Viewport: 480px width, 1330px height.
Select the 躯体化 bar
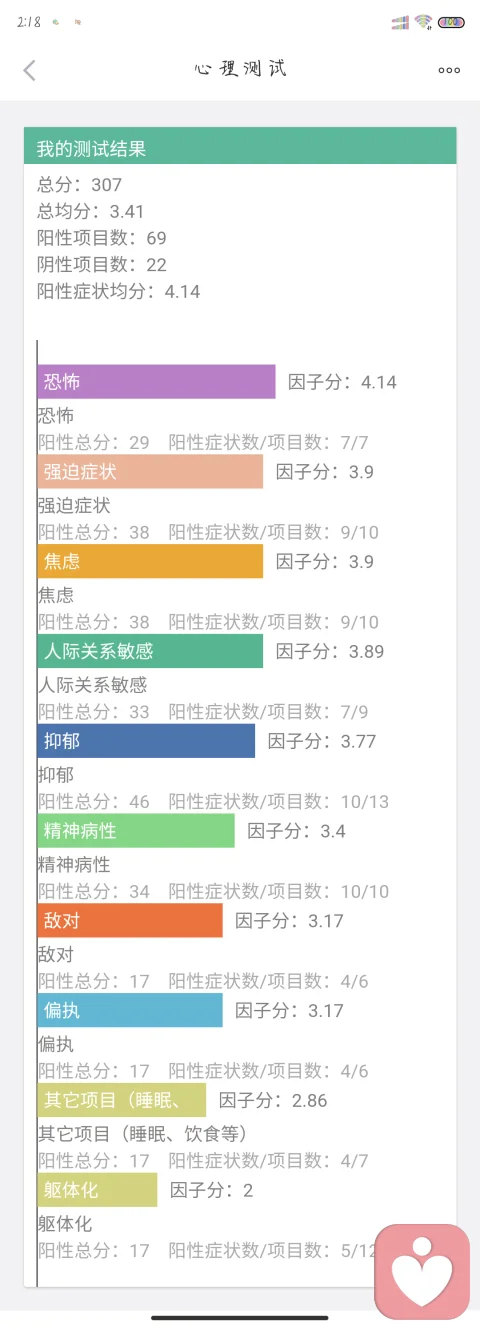97,1190
